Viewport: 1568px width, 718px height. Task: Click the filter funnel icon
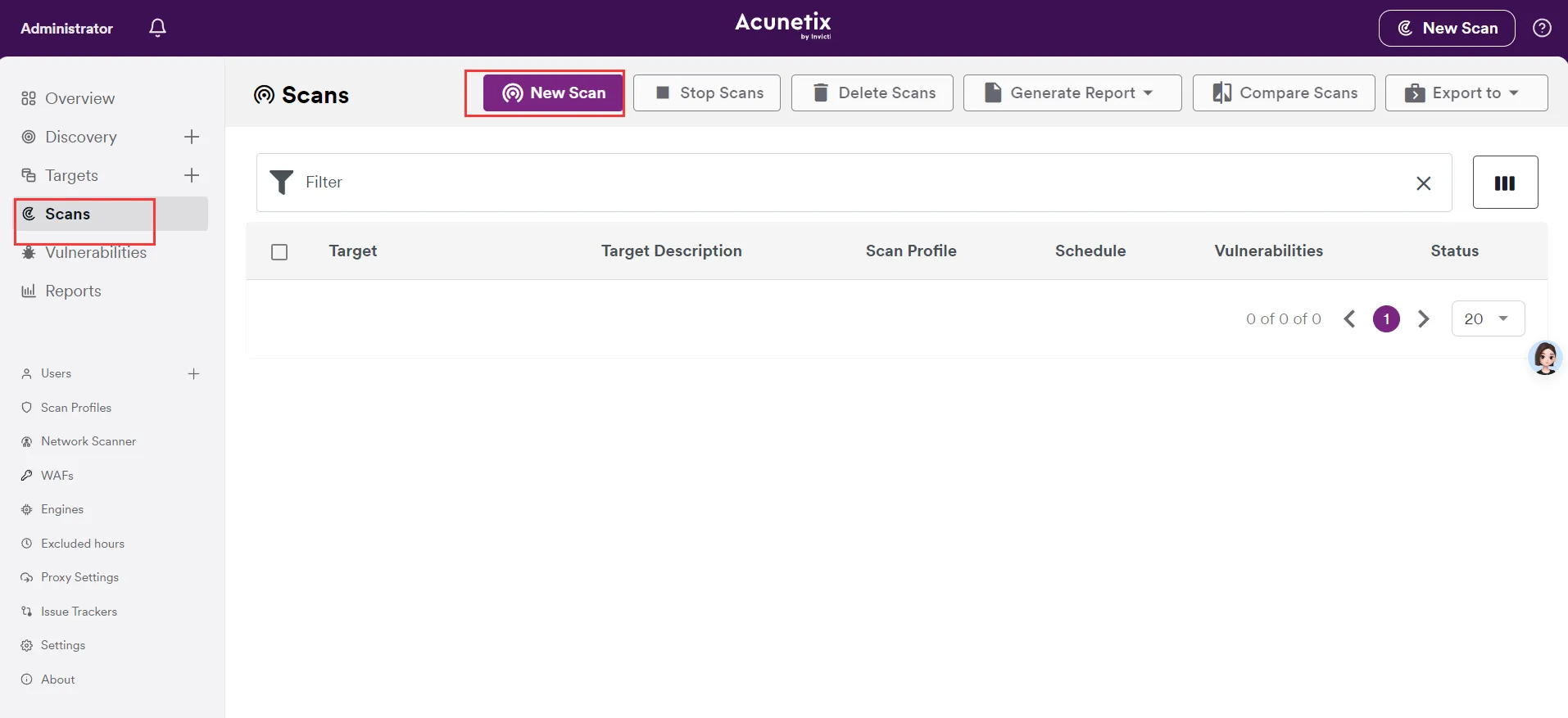(x=282, y=182)
